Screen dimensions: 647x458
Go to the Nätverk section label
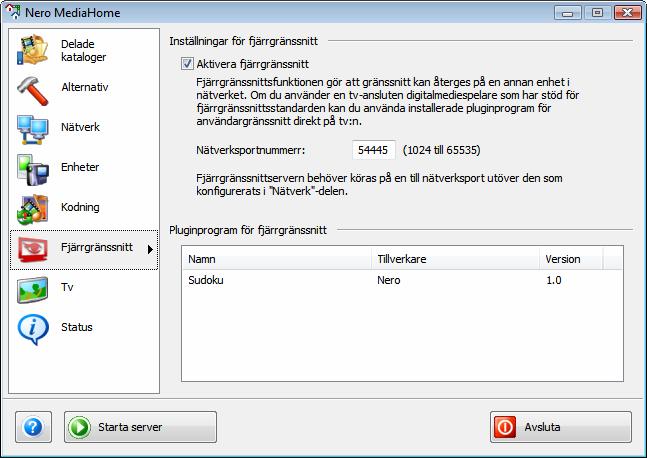tap(80, 127)
